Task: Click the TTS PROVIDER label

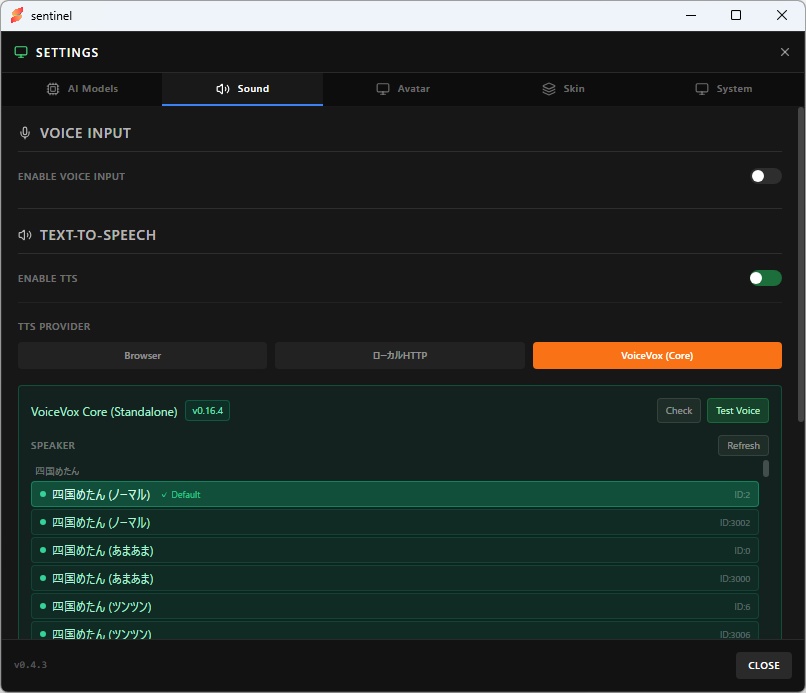Action: [x=54, y=326]
